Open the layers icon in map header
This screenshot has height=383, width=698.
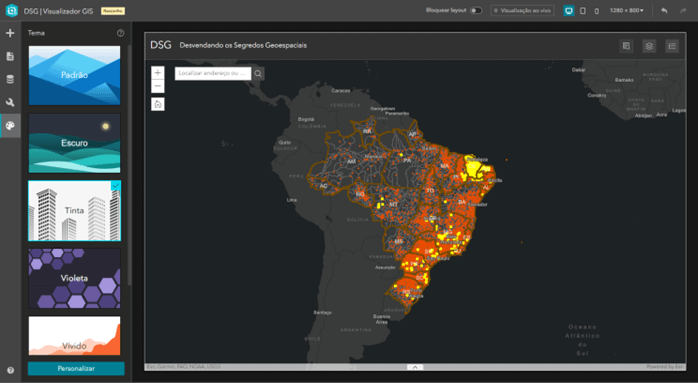(649, 46)
